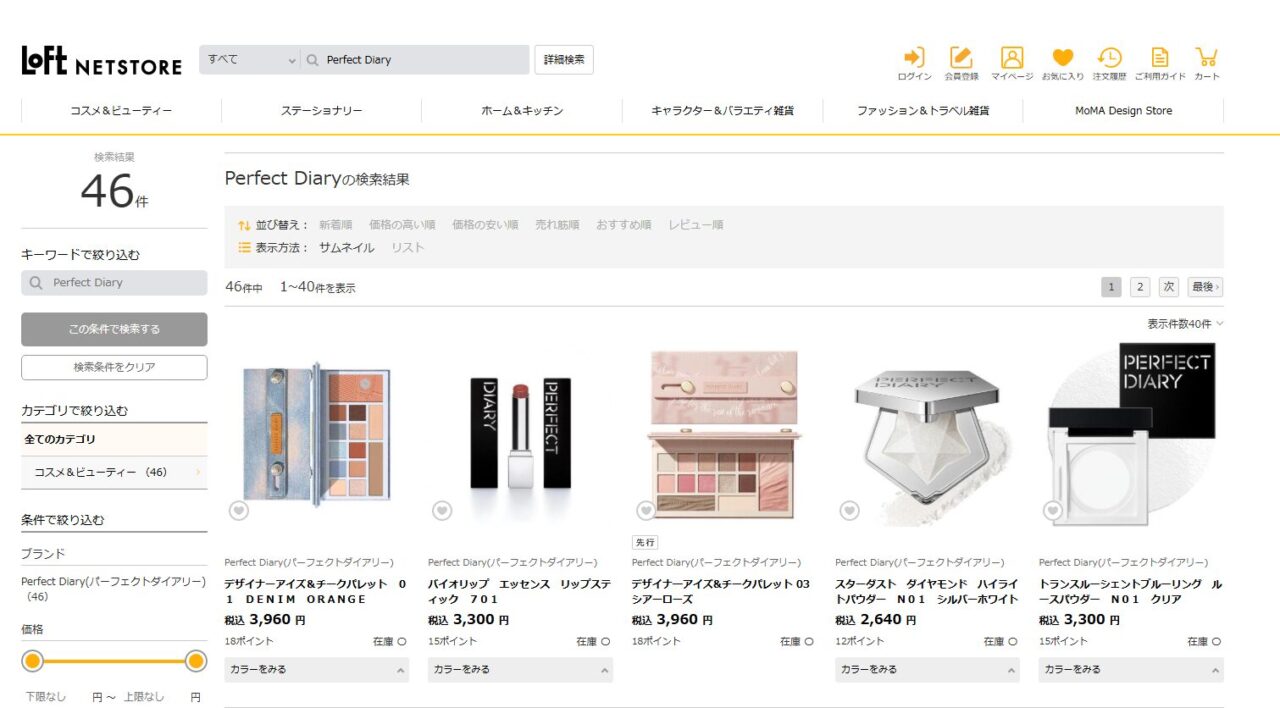
Task: Click この条件で検索する button
Action: pos(114,329)
